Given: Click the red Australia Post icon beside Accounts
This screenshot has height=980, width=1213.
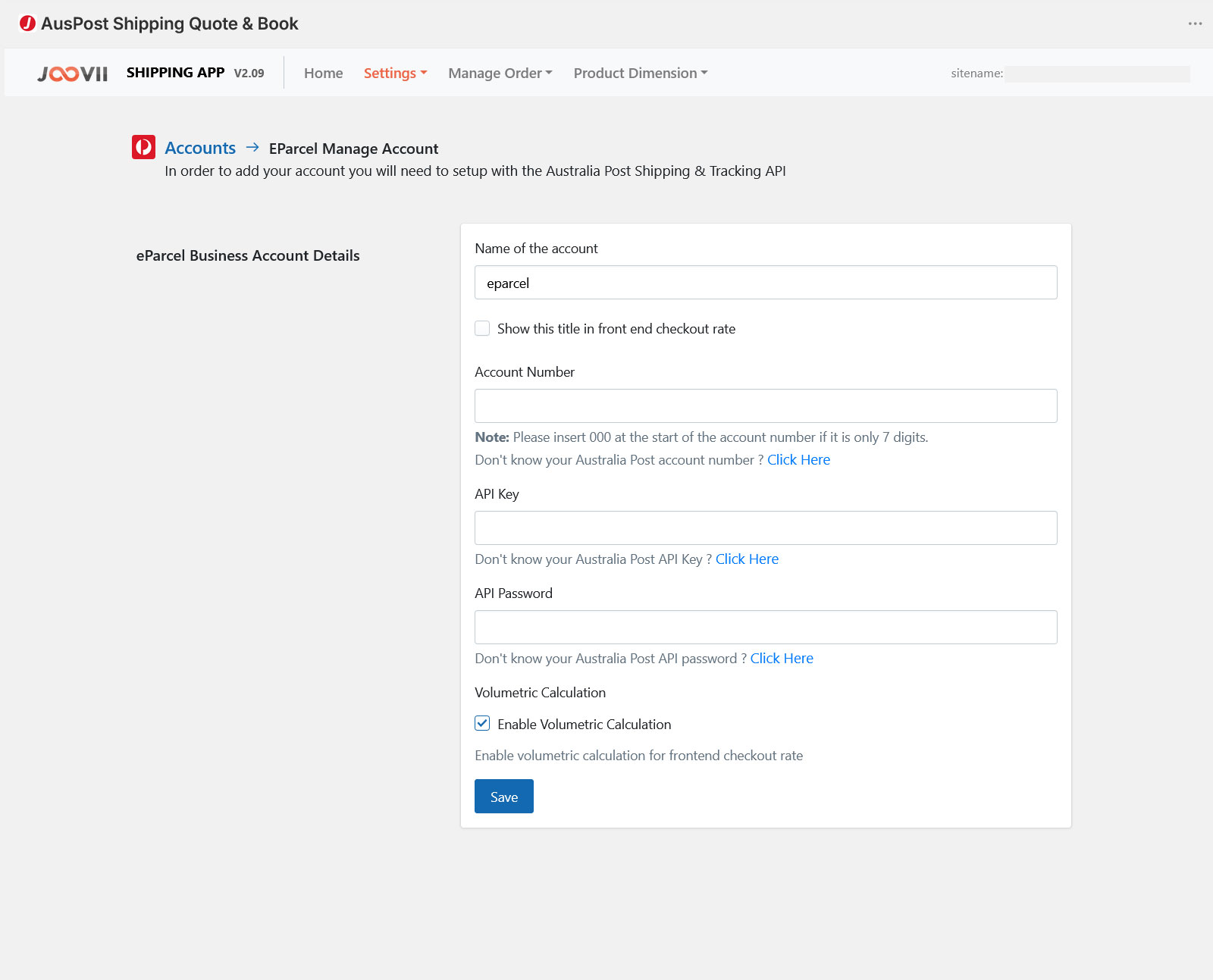Looking at the screenshot, I should tap(143, 147).
